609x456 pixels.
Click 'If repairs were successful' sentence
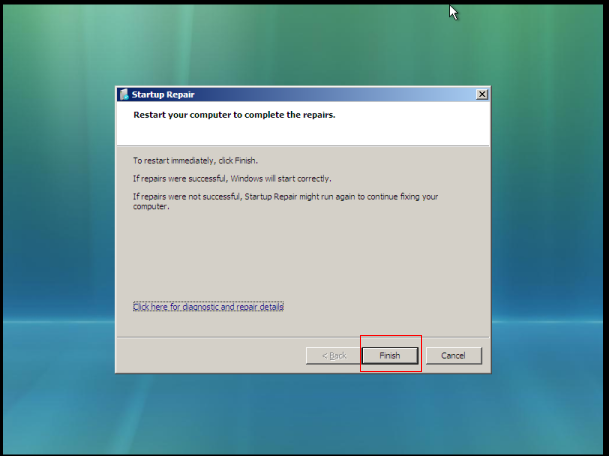point(232,179)
